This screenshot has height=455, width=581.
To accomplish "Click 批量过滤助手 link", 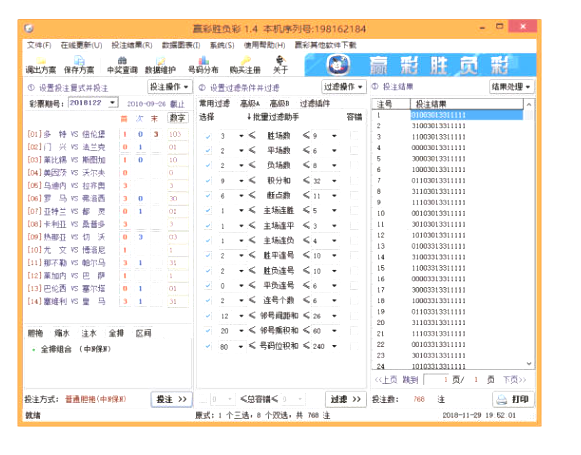I will point(273,117).
